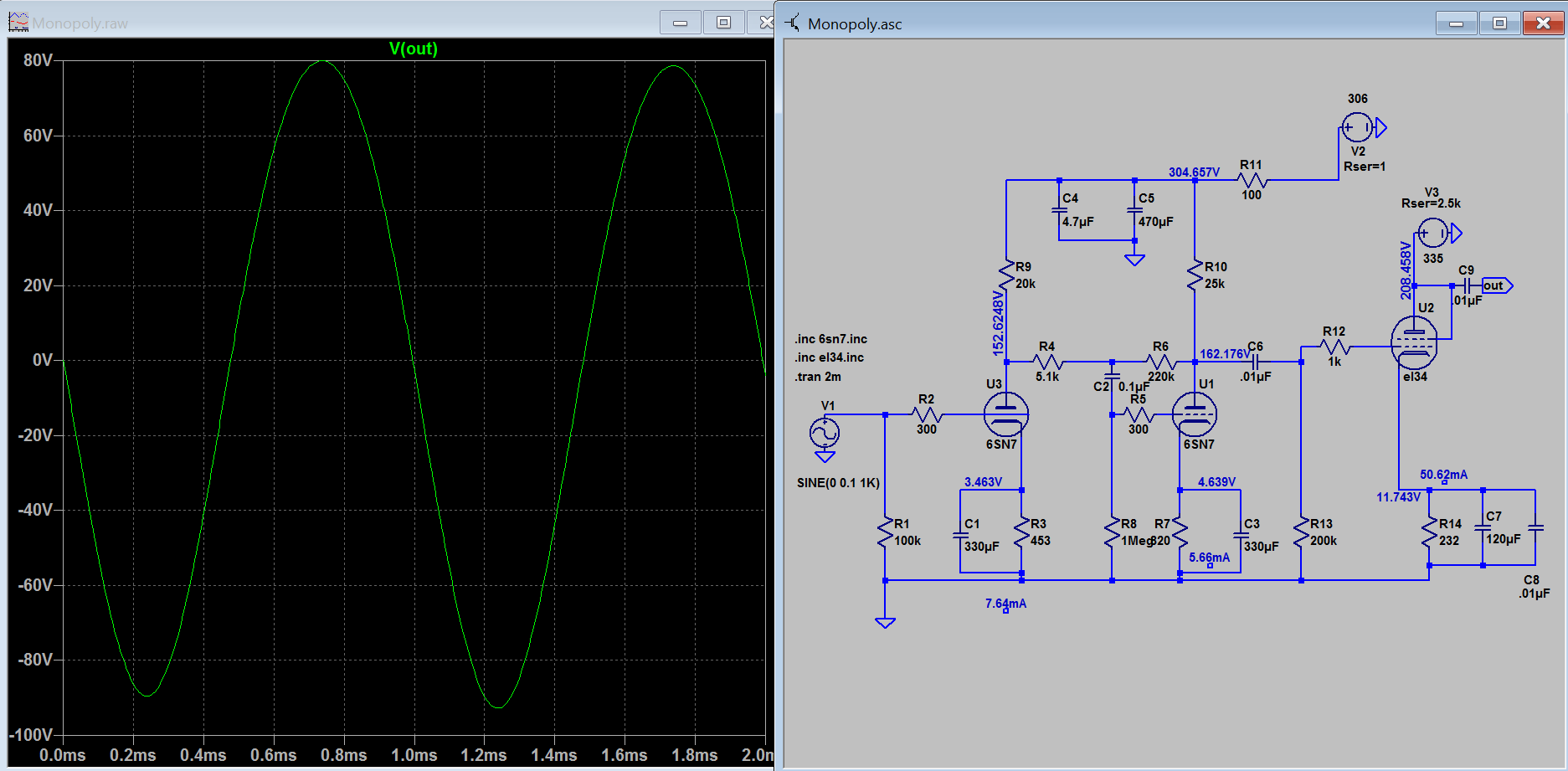Maximize the Monopoly.raw waveform window
This screenshot has height=771, width=1568.
click(724, 23)
